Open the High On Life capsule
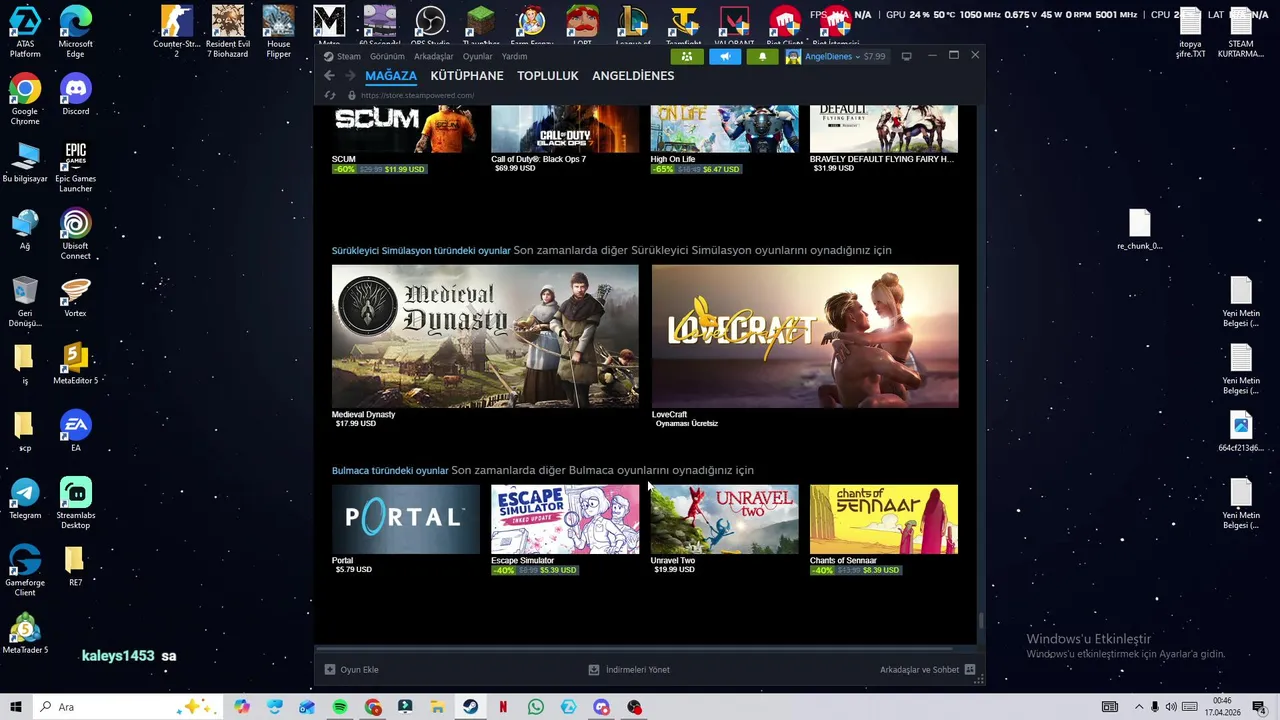This screenshot has width=1280, height=720. pos(725,129)
